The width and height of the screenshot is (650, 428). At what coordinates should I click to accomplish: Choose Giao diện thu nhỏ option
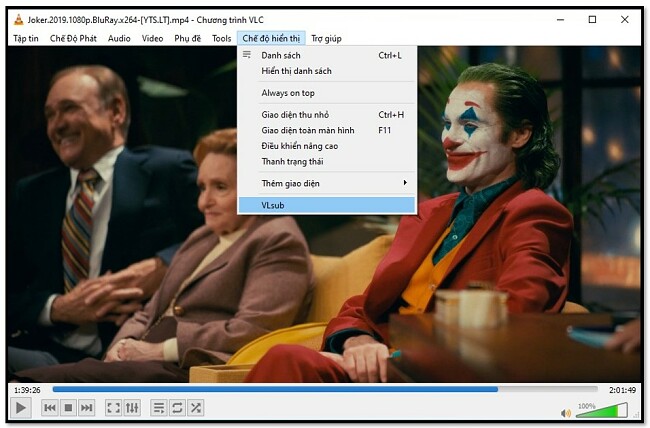[327, 115]
